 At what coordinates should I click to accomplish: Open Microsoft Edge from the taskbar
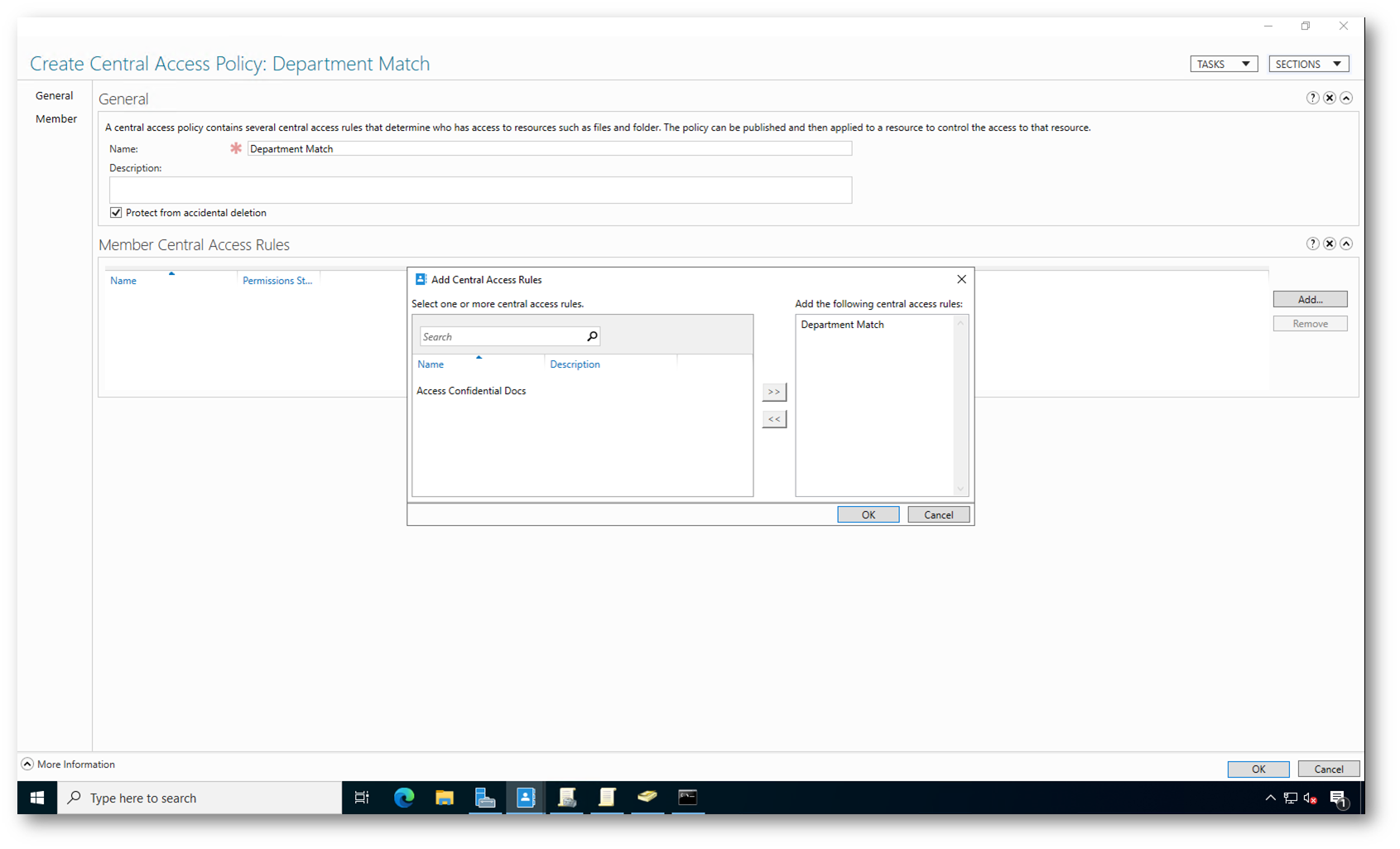404,798
